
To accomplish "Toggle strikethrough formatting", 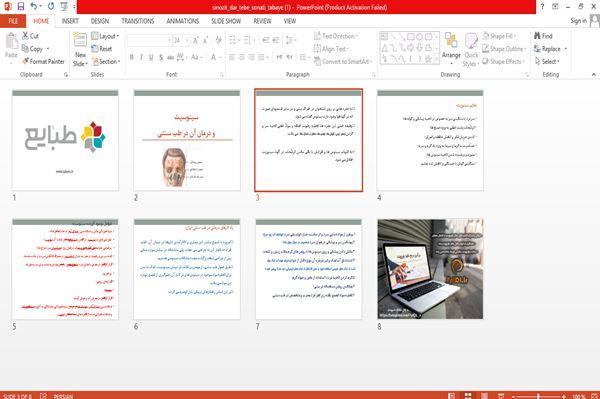I will (x=170, y=57).
